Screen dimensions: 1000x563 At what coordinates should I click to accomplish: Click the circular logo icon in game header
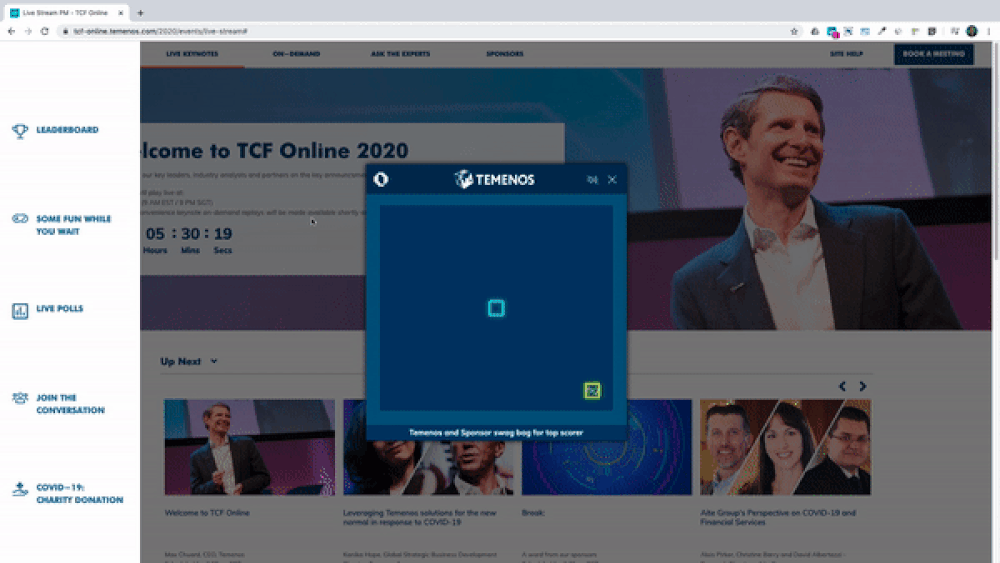click(381, 180)
